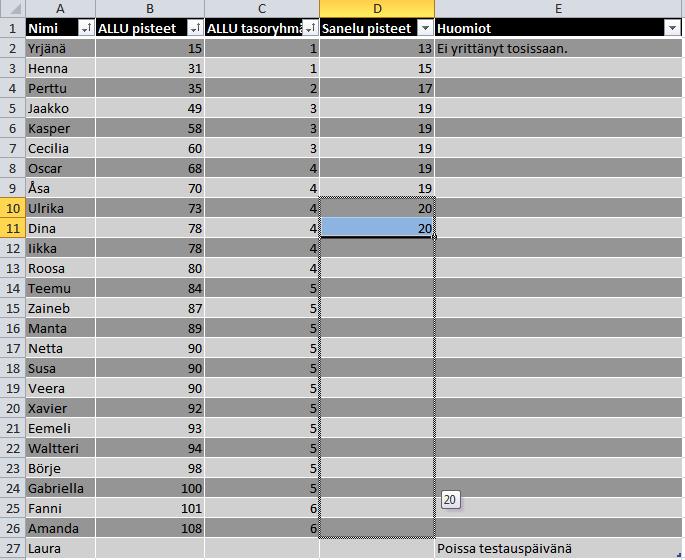Click the cell containing Iikka

point(60,249)
